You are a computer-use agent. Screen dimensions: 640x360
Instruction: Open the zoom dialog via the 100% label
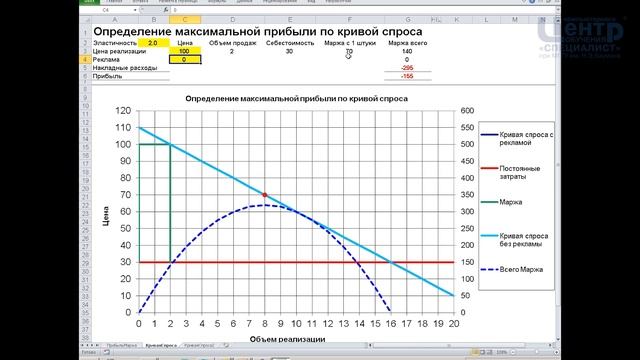(502, 352)
